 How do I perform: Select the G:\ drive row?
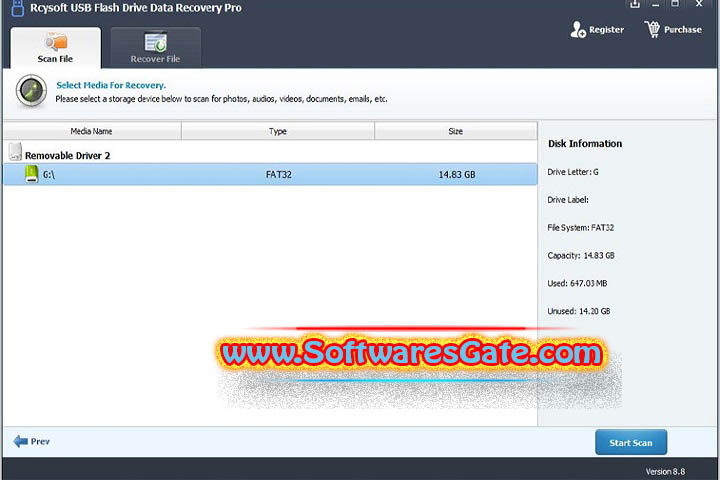[x=270, y=175]
